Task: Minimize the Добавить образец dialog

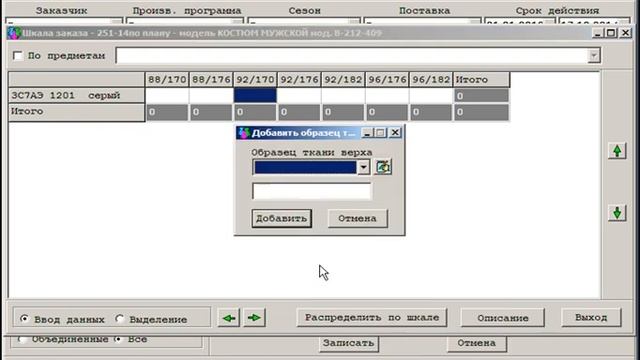Action: coord(367,133)
